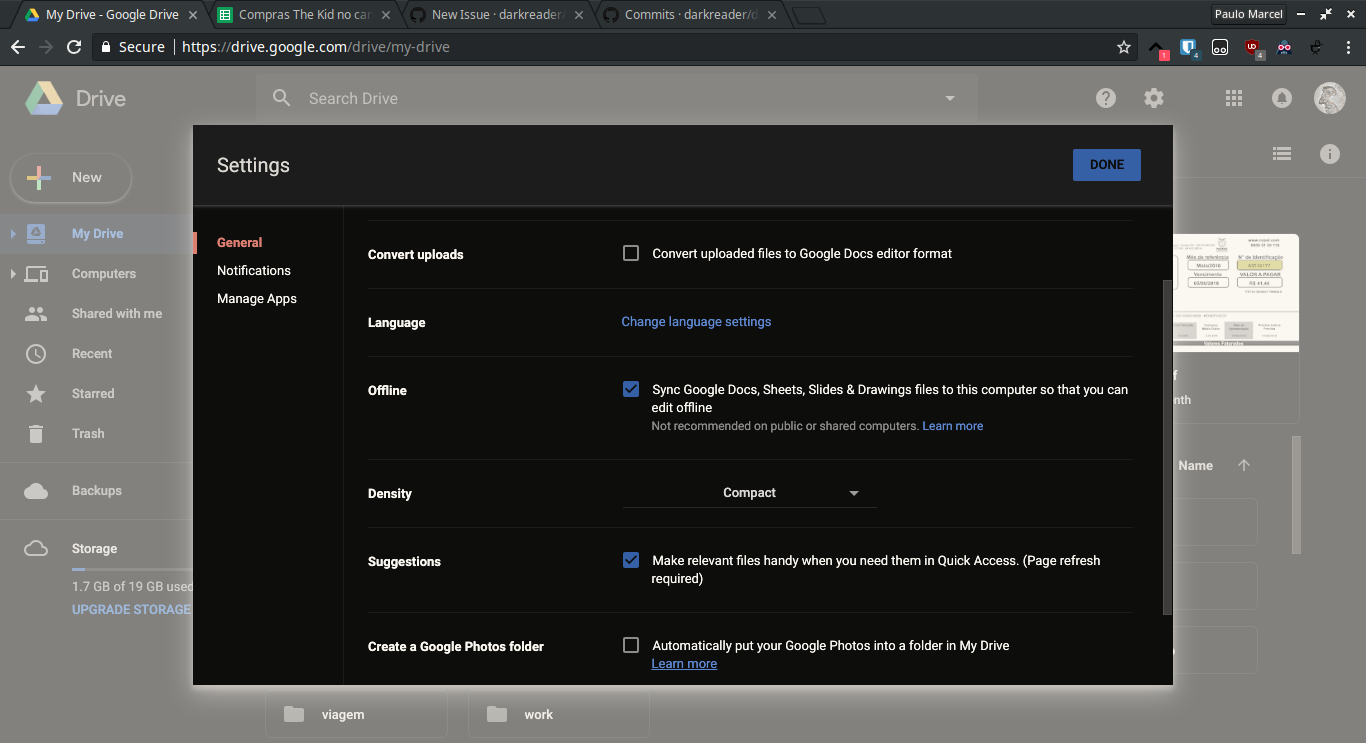Click the Drive settings gear icon

click(1153, 98)
